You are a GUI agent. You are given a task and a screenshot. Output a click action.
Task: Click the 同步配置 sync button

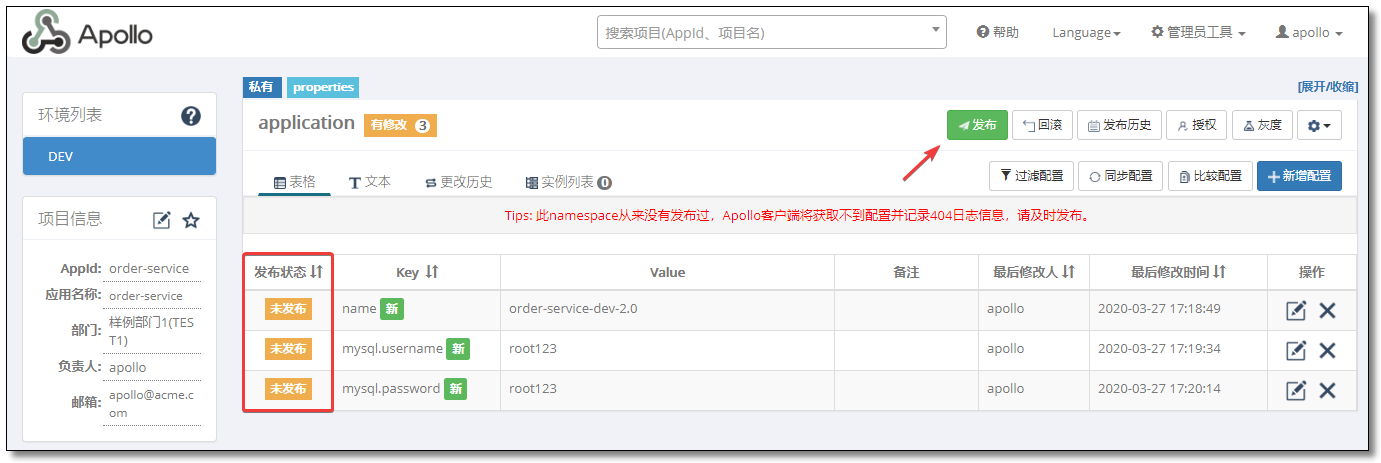pos(1121,175)
